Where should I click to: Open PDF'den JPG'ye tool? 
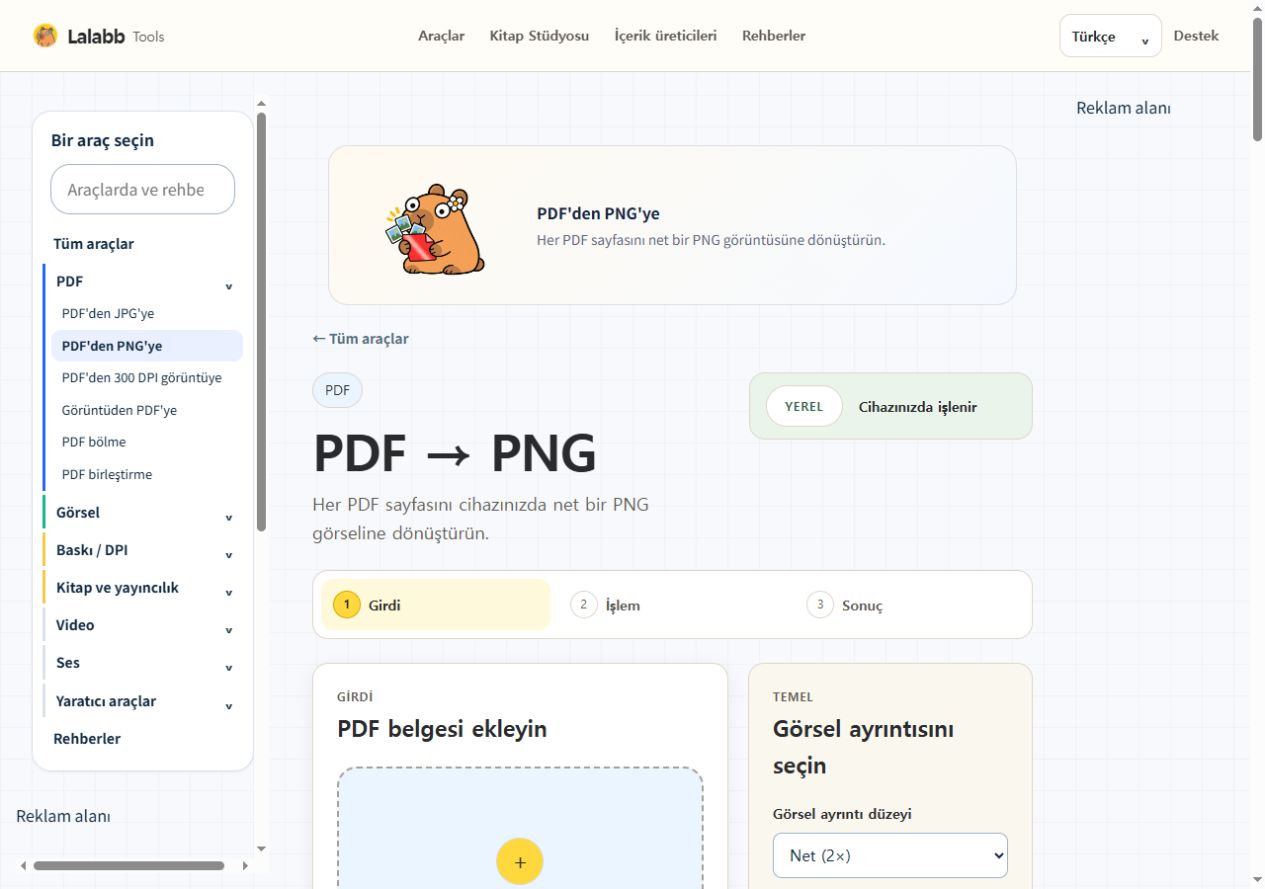click(147, 314)
